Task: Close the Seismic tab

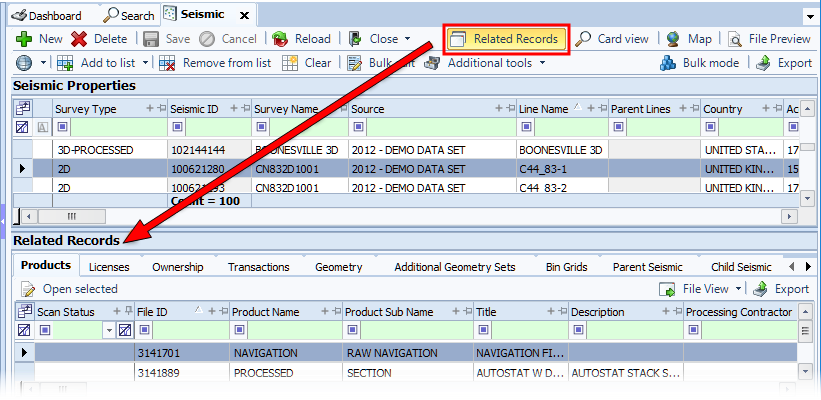Action: (244, 16)
